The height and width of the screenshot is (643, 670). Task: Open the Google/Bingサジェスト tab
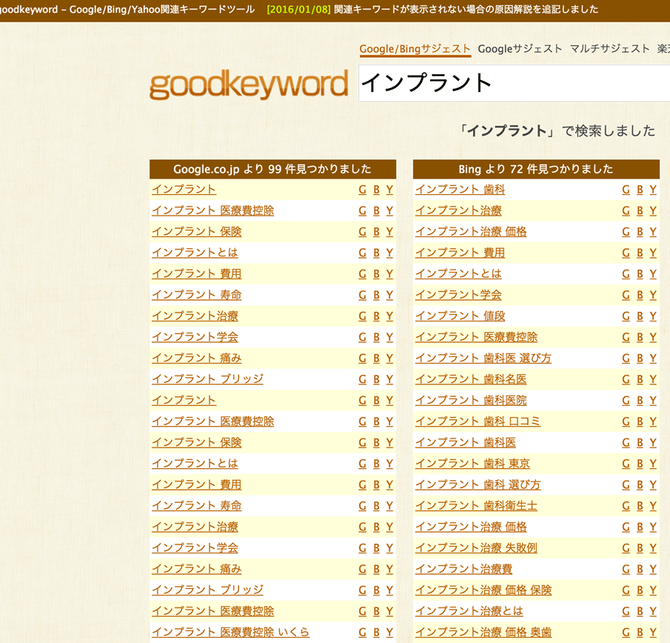pyautogui.click(x=415, y=48)
